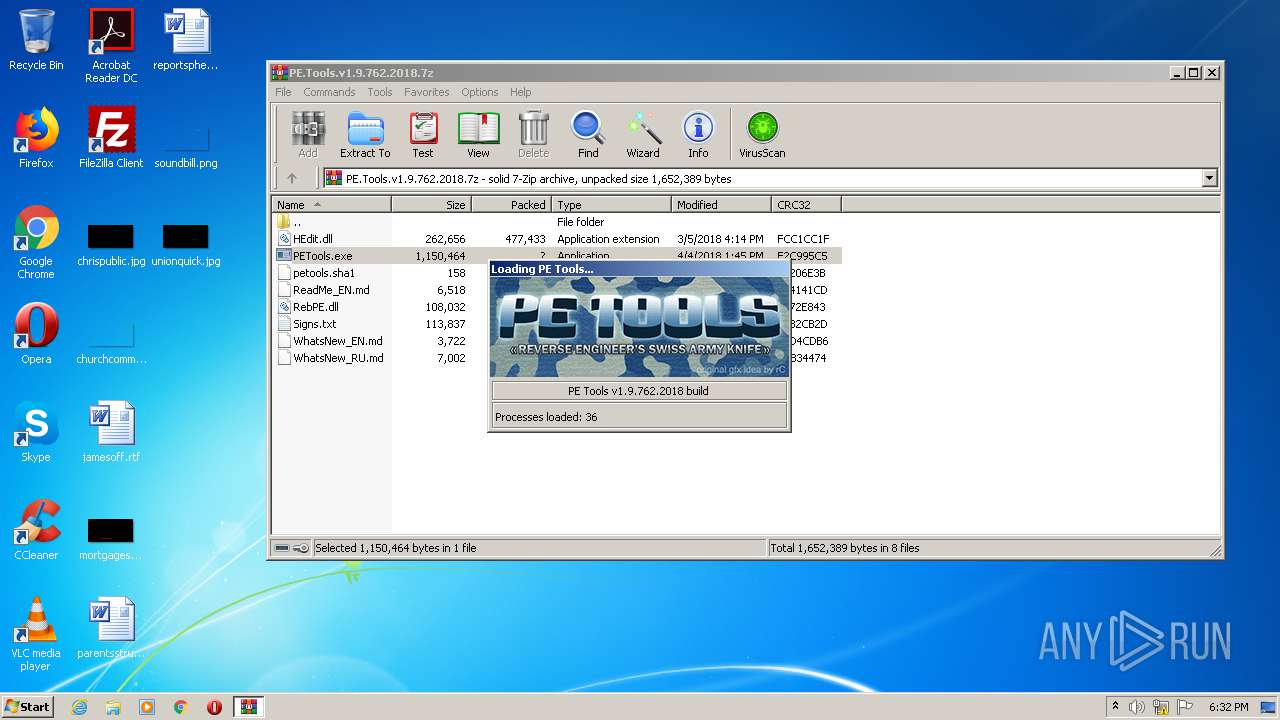Image resolution: width=1280 pixels, height=720 pixels.
Task: Open the Tools menu
Action: pyautogui.click(x=380, y=92)
